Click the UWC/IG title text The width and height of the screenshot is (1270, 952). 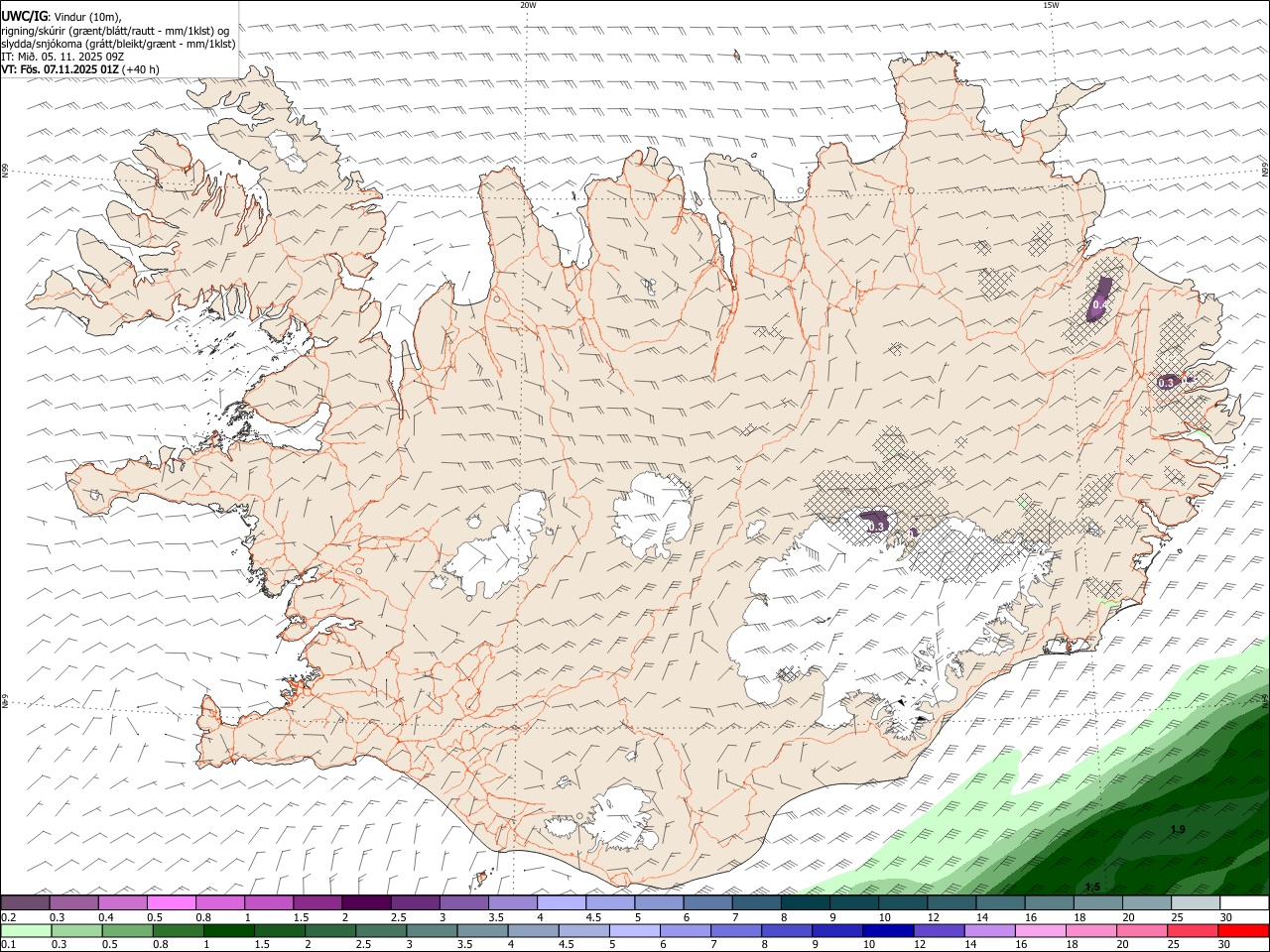(25, 17)
